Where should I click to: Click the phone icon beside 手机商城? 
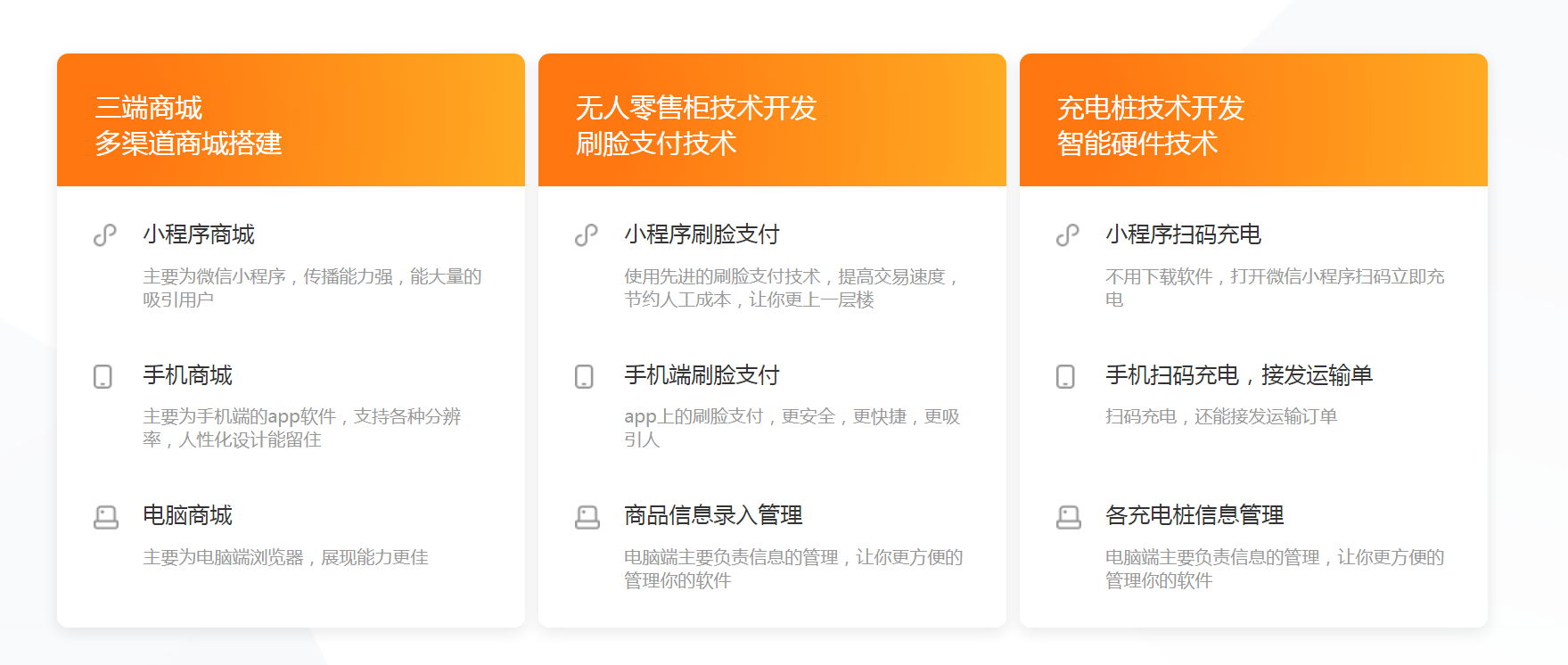pos(103,376)
